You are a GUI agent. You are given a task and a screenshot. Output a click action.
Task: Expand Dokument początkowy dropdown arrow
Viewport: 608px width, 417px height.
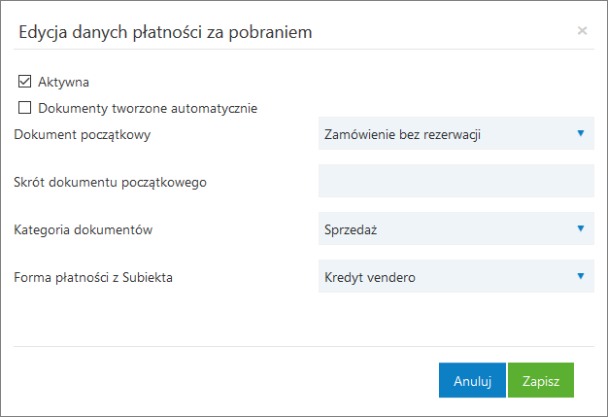pos(579,133)
